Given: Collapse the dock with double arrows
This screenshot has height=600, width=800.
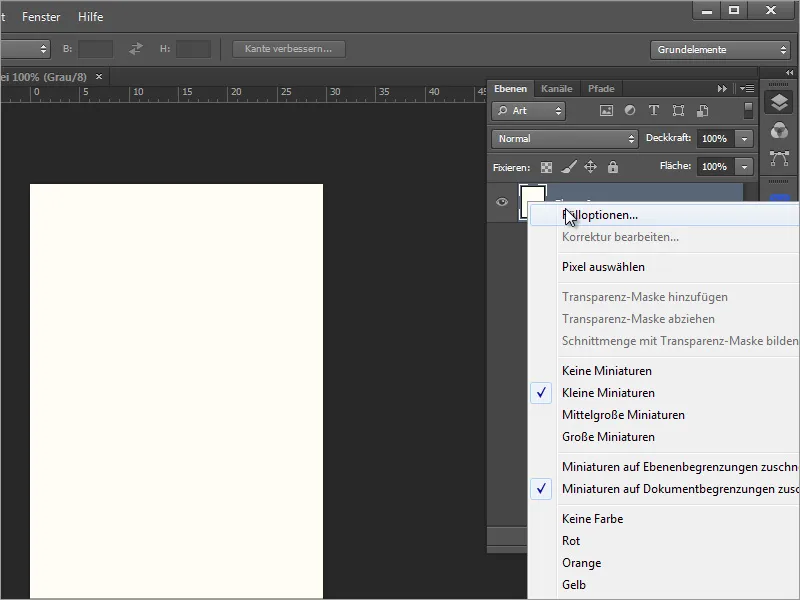Looking at the screenshot, I should [789, 72].
